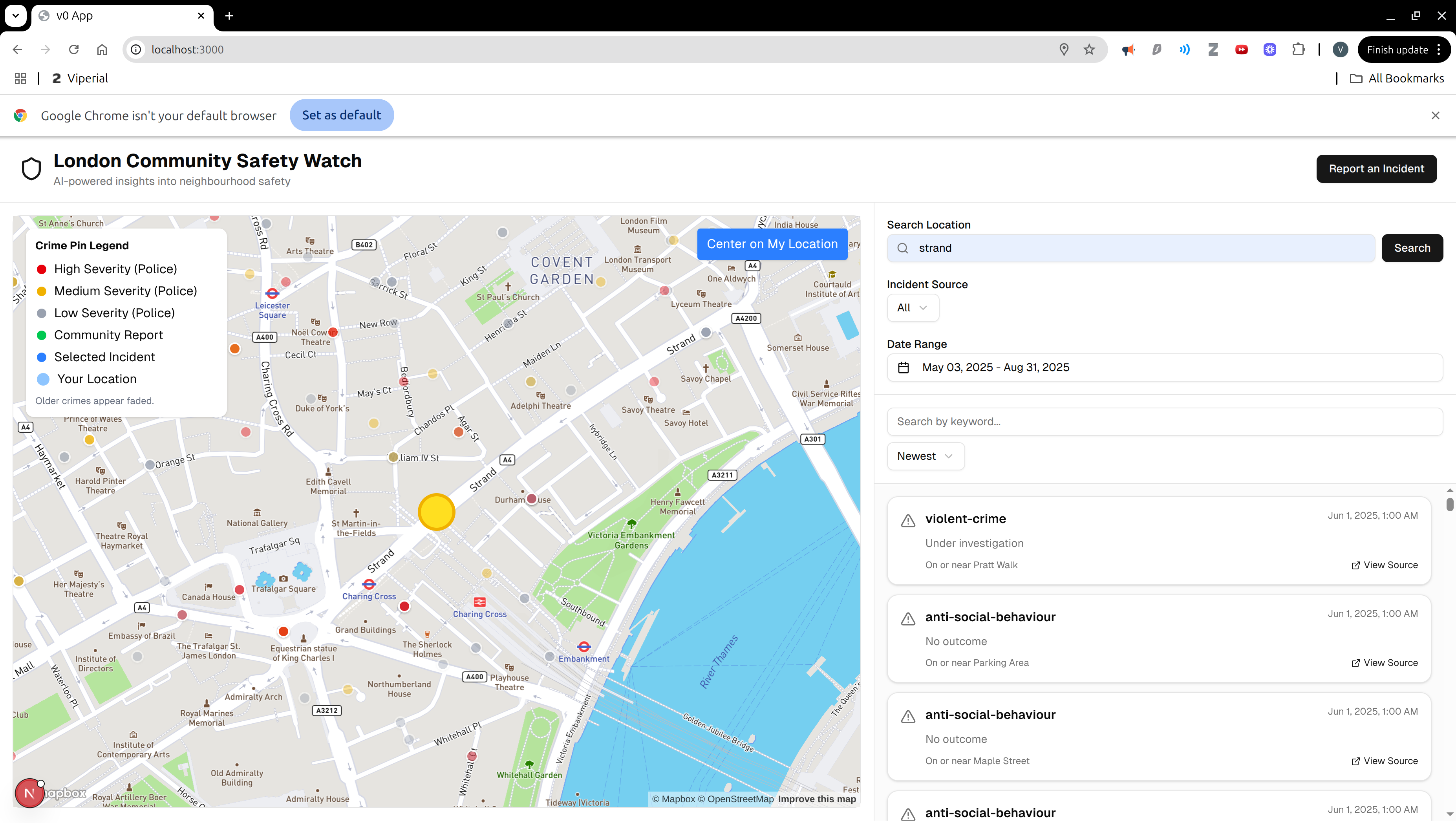1456x823 pixels.
Task: Click Center on My Location button
Action: click(x=772, y=244)
